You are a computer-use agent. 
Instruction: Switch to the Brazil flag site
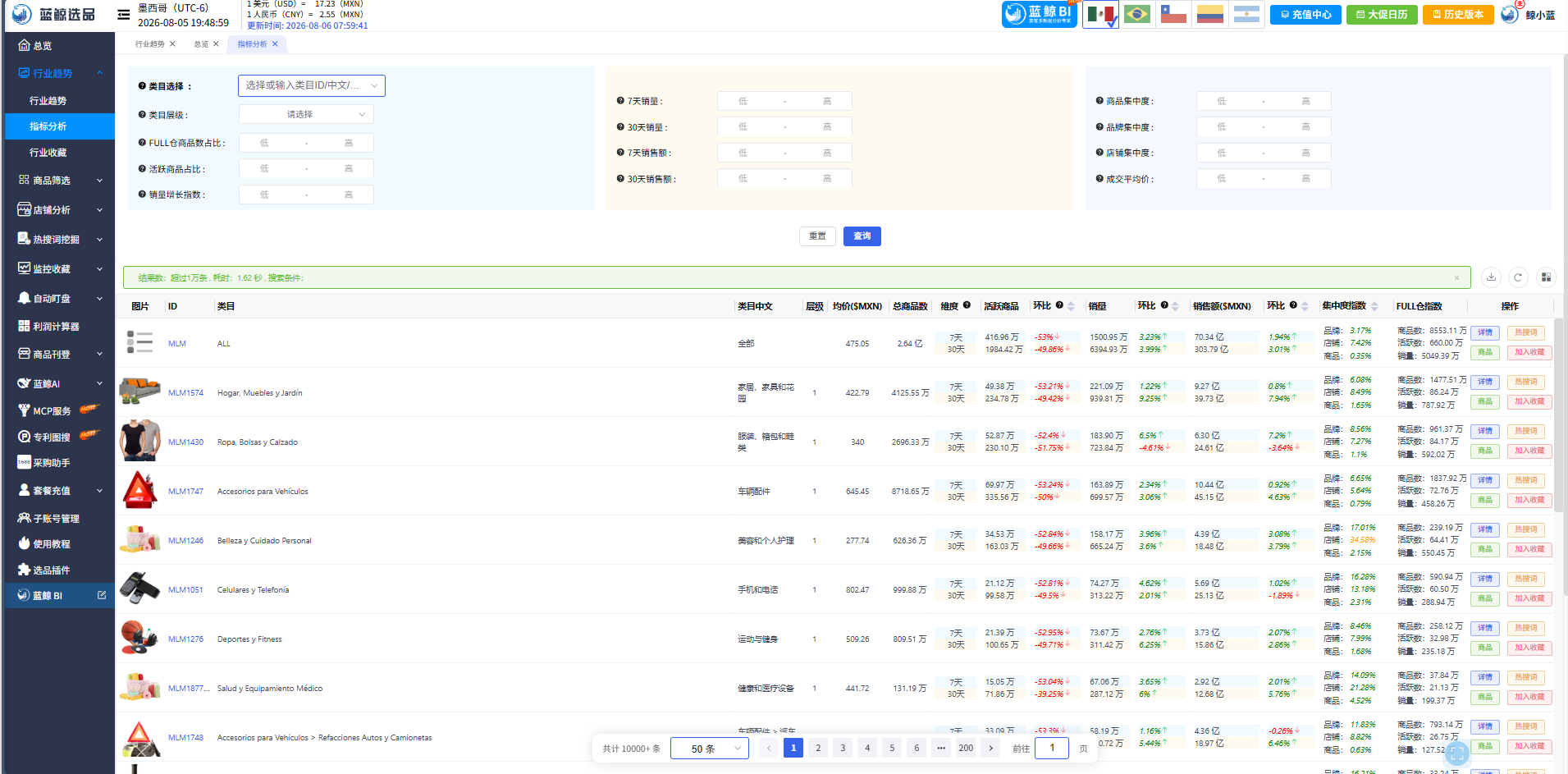1136,14
